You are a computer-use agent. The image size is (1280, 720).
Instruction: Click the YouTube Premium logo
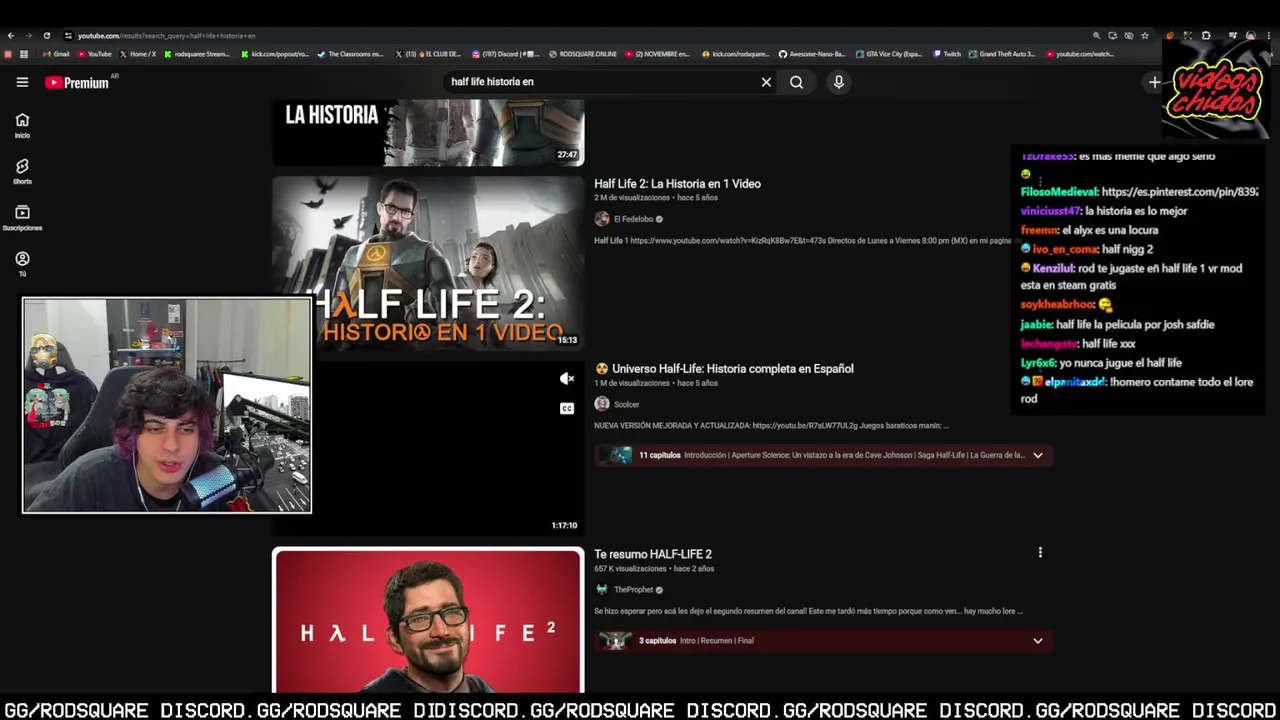(77, 83)
